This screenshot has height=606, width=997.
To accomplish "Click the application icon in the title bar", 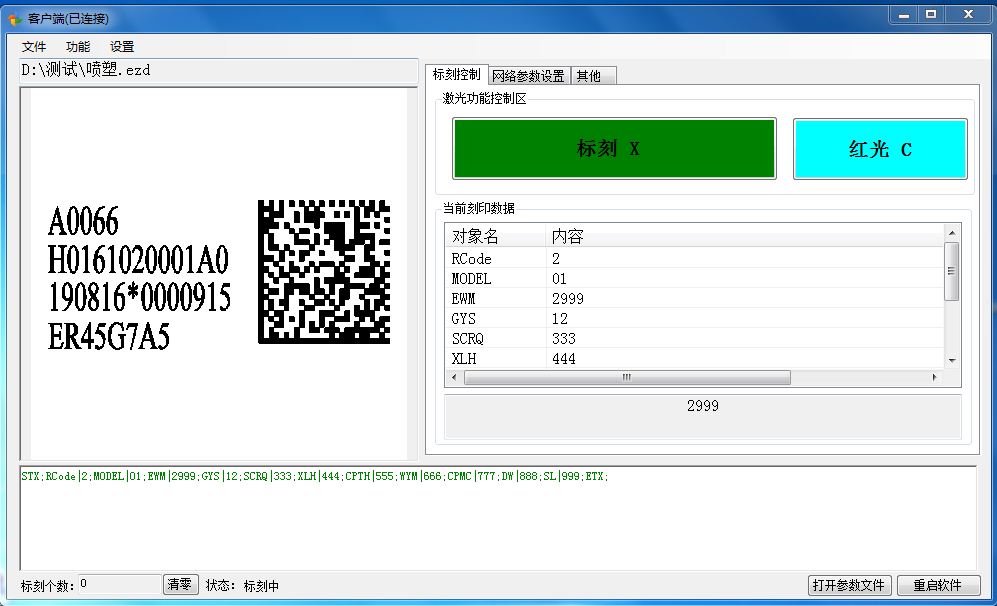I will [x=15, y=19].
